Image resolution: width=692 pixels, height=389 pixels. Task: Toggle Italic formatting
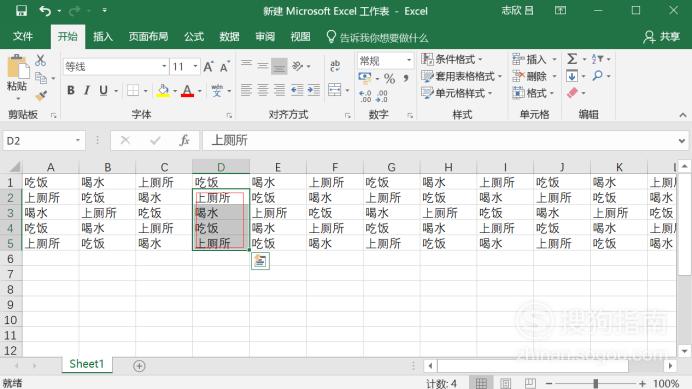click(x=87, y=91)
